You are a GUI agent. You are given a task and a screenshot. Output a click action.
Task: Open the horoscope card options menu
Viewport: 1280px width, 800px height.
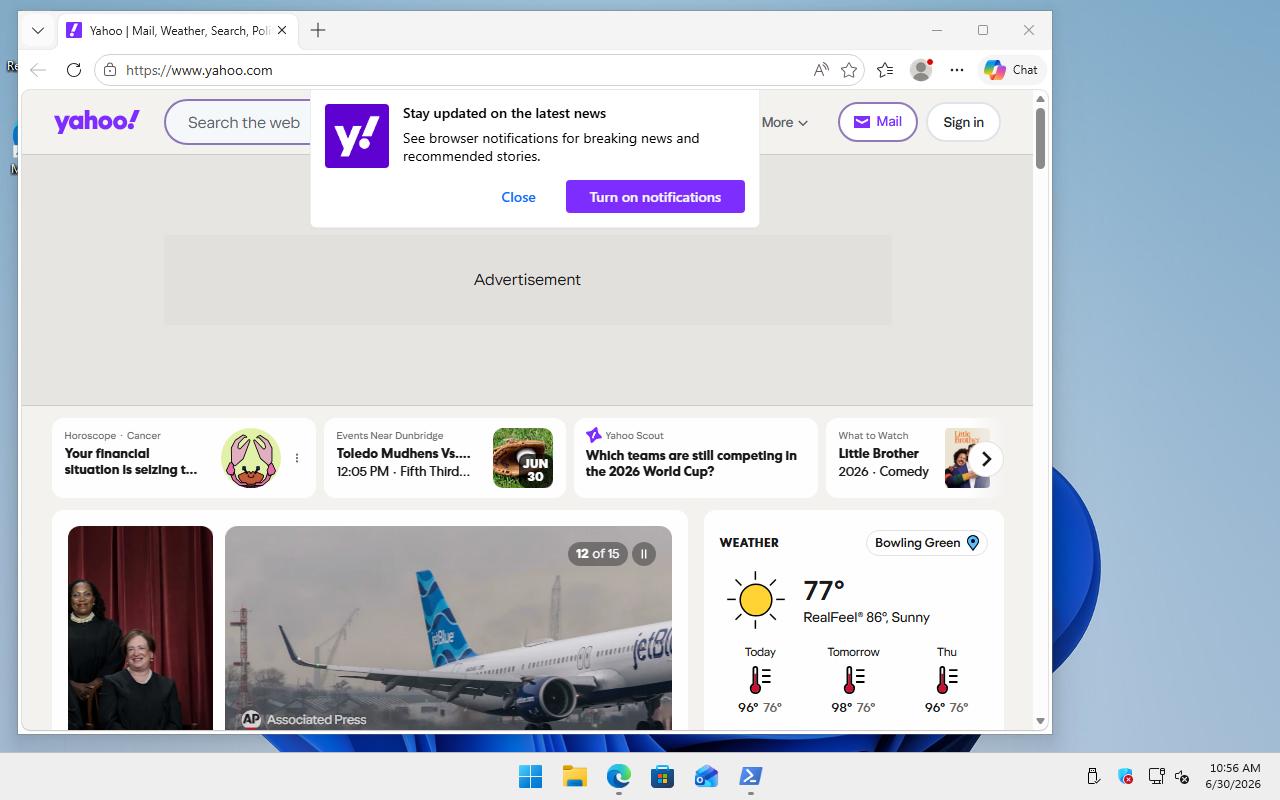coord(297,458)
